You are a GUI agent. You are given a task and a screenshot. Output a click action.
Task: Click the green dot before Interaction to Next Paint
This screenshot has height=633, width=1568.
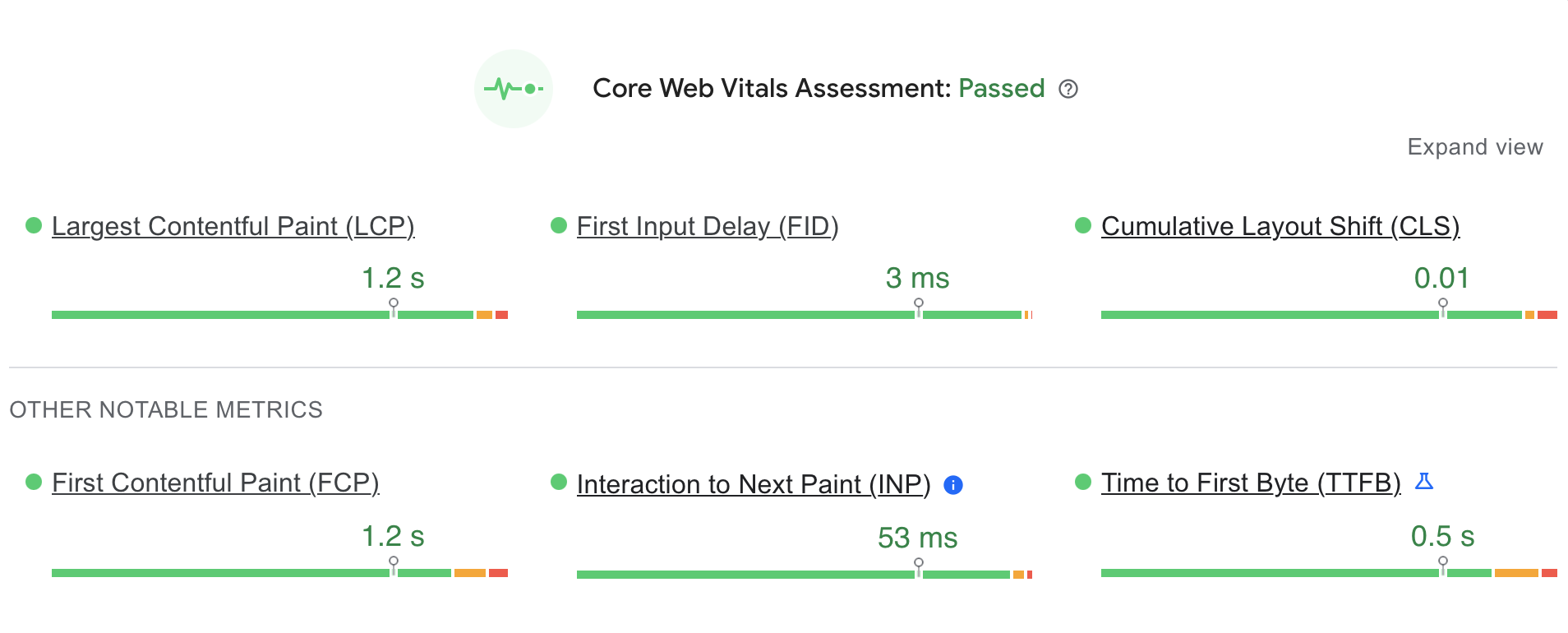[560, 481]
